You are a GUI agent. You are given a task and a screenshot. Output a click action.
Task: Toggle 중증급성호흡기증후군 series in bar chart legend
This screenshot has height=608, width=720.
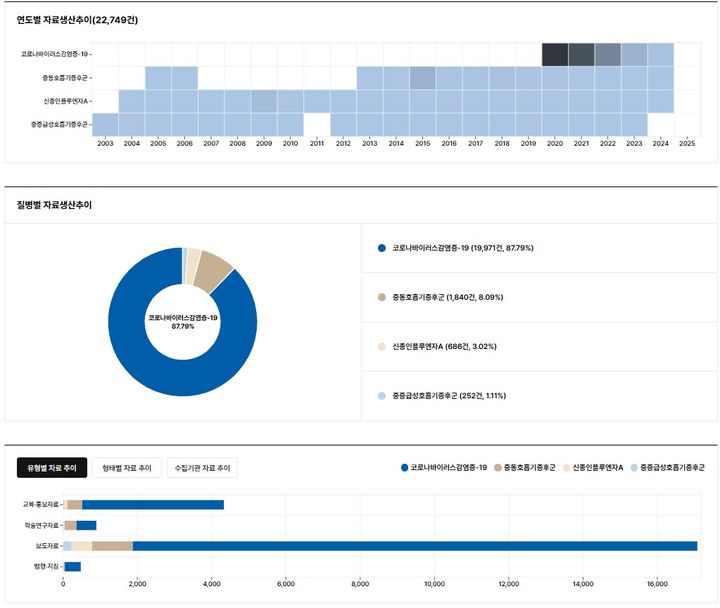[672, 468]
